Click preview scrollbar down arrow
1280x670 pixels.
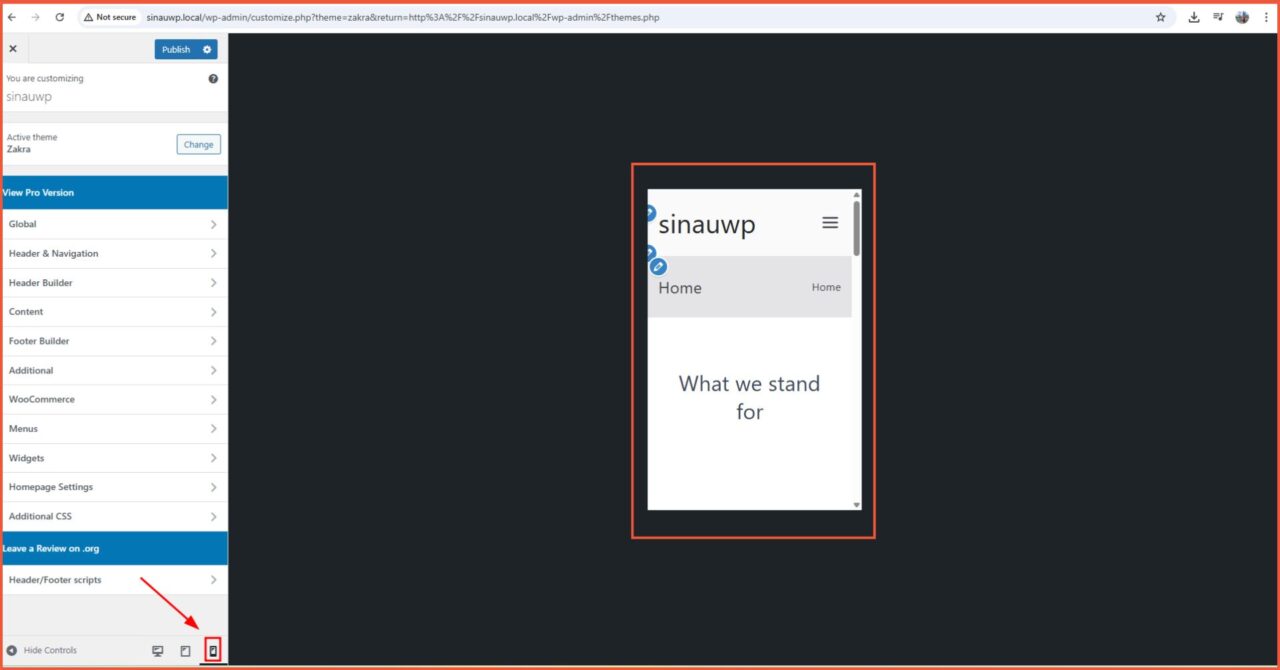click(x=856, y=505)
